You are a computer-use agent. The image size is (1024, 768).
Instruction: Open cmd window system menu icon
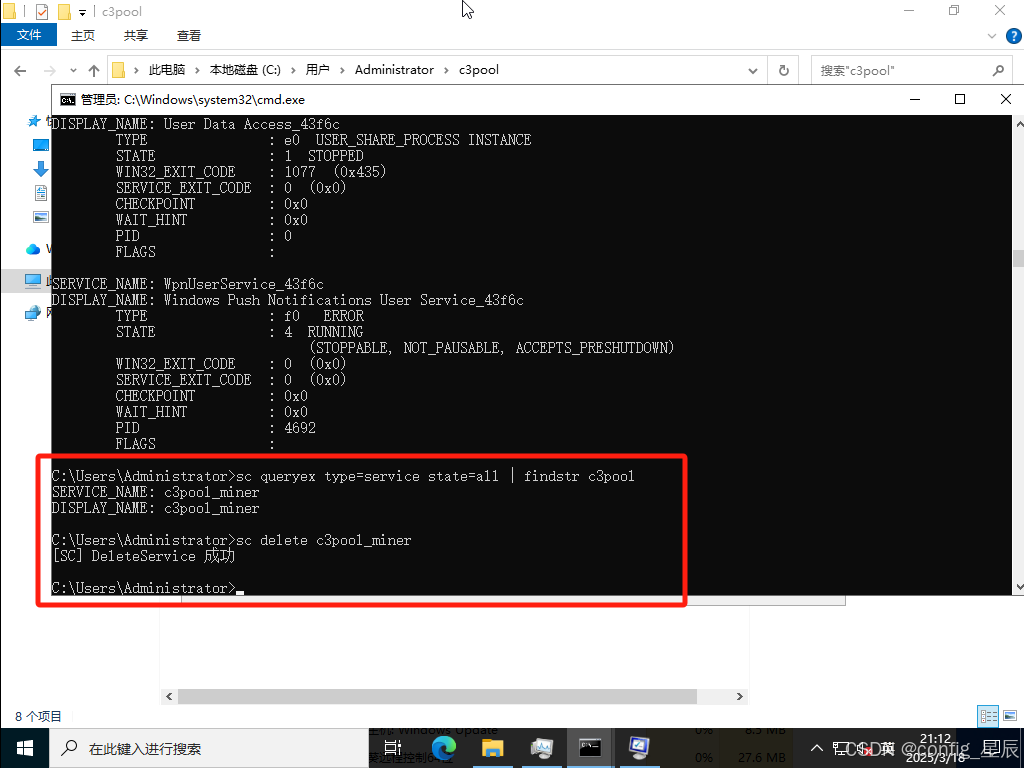pos(67,100)
